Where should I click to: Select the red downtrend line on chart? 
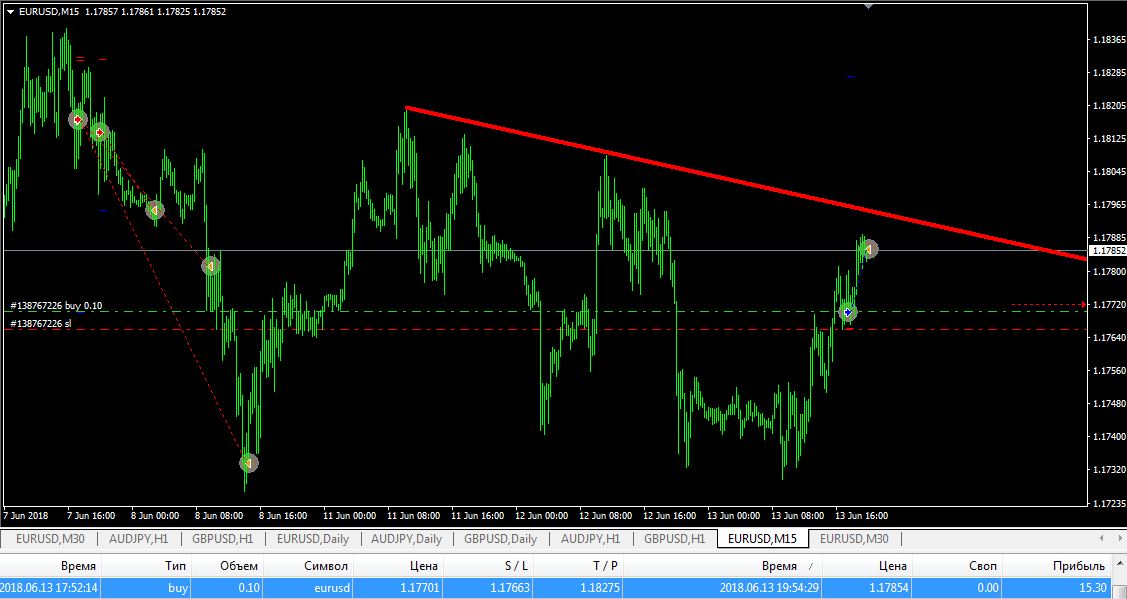[748, 184]
